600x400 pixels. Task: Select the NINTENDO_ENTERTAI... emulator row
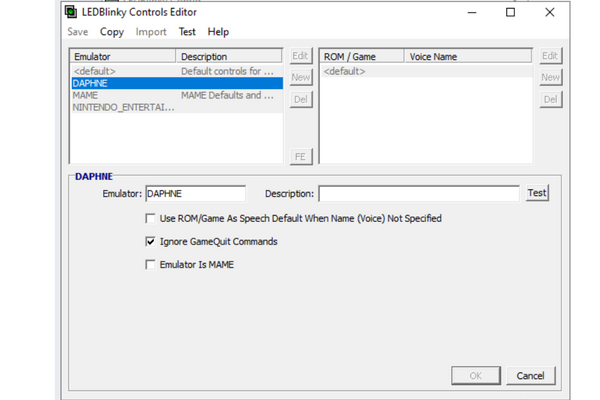pyautogui.click(x=177, y=107)
